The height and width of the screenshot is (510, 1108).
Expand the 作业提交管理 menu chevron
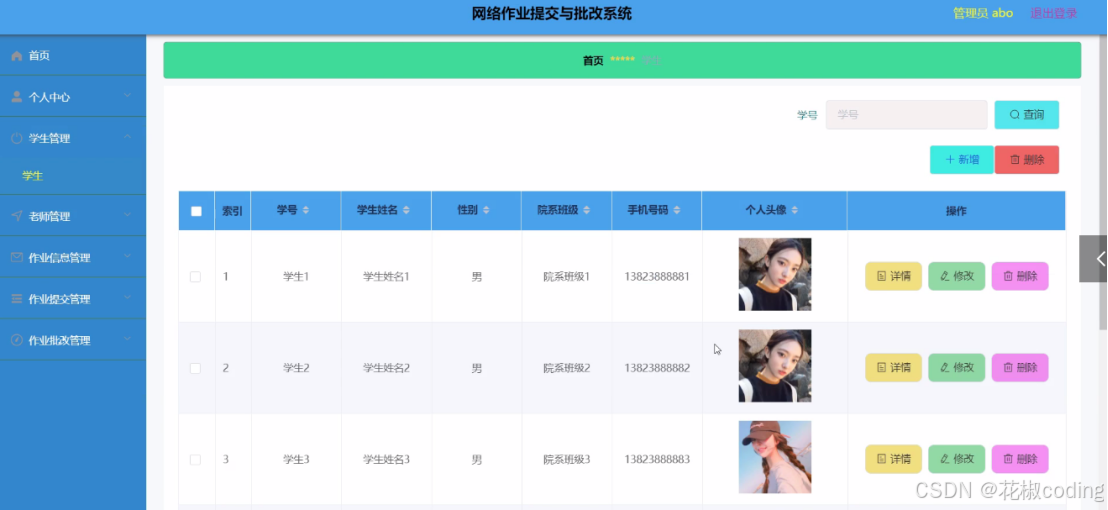click(x=127, y=297)
